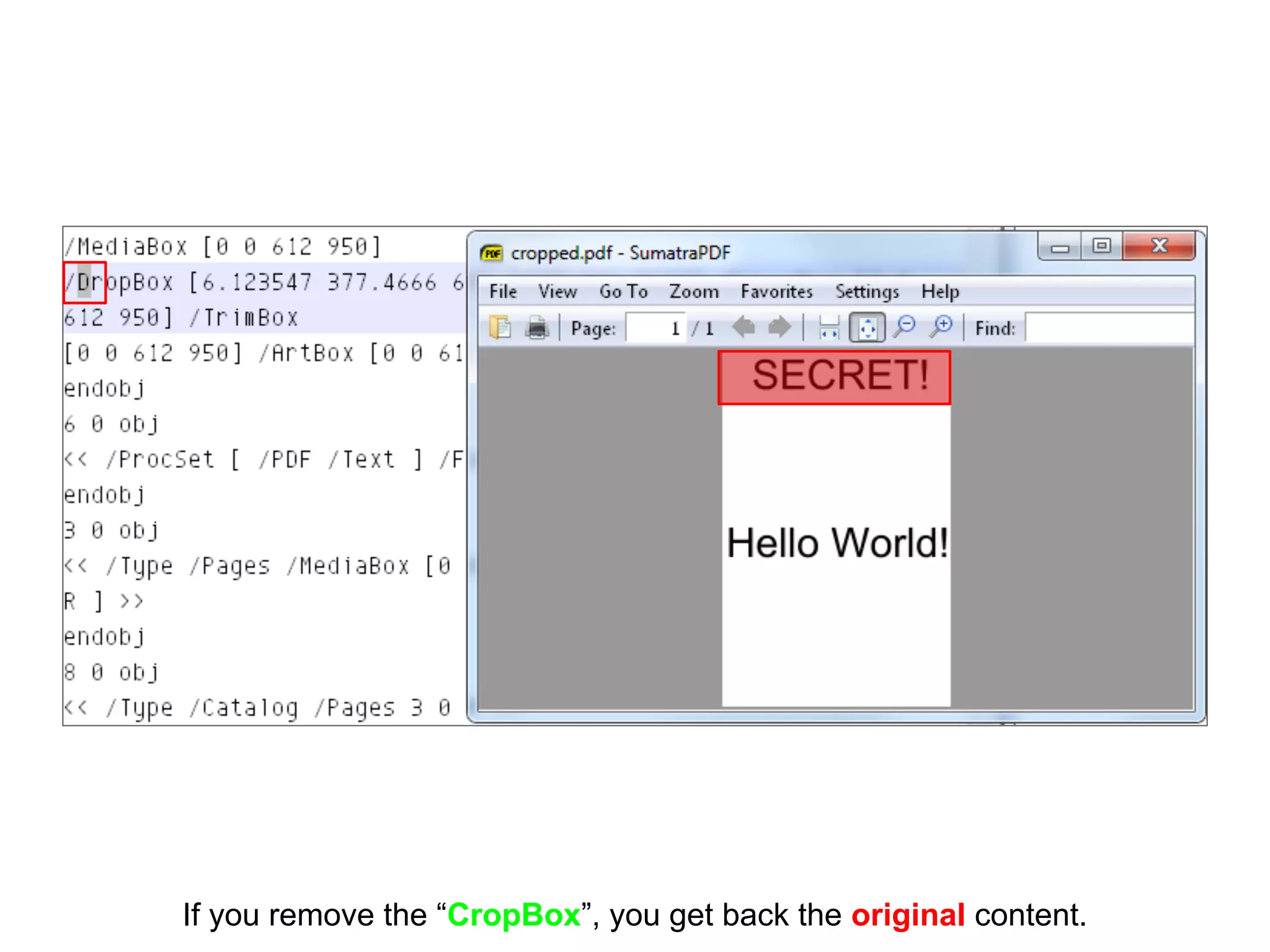Toggle the Fit Page view icon

point(867,327)
